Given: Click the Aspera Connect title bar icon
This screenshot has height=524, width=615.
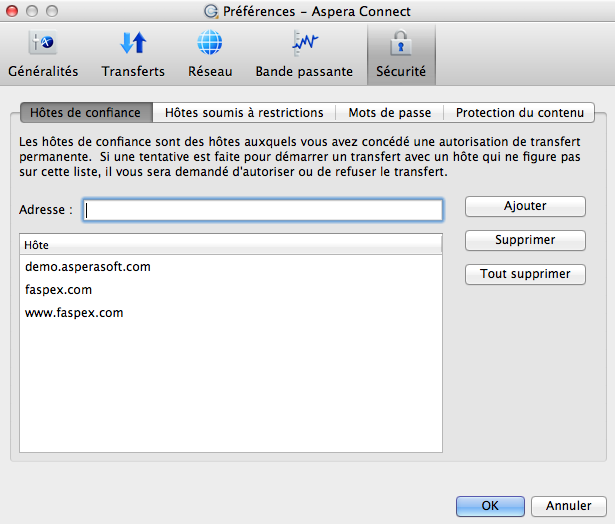Looking at the screenshot, I should coord(211,11).
